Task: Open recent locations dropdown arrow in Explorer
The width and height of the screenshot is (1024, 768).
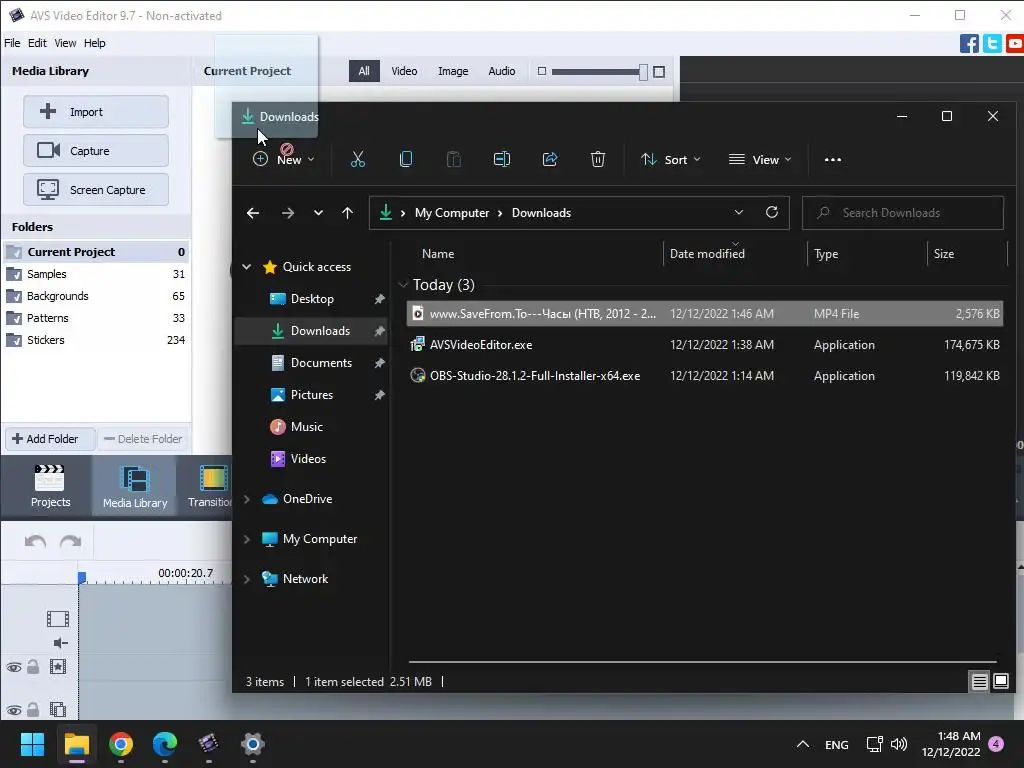Action: point(318,213)
